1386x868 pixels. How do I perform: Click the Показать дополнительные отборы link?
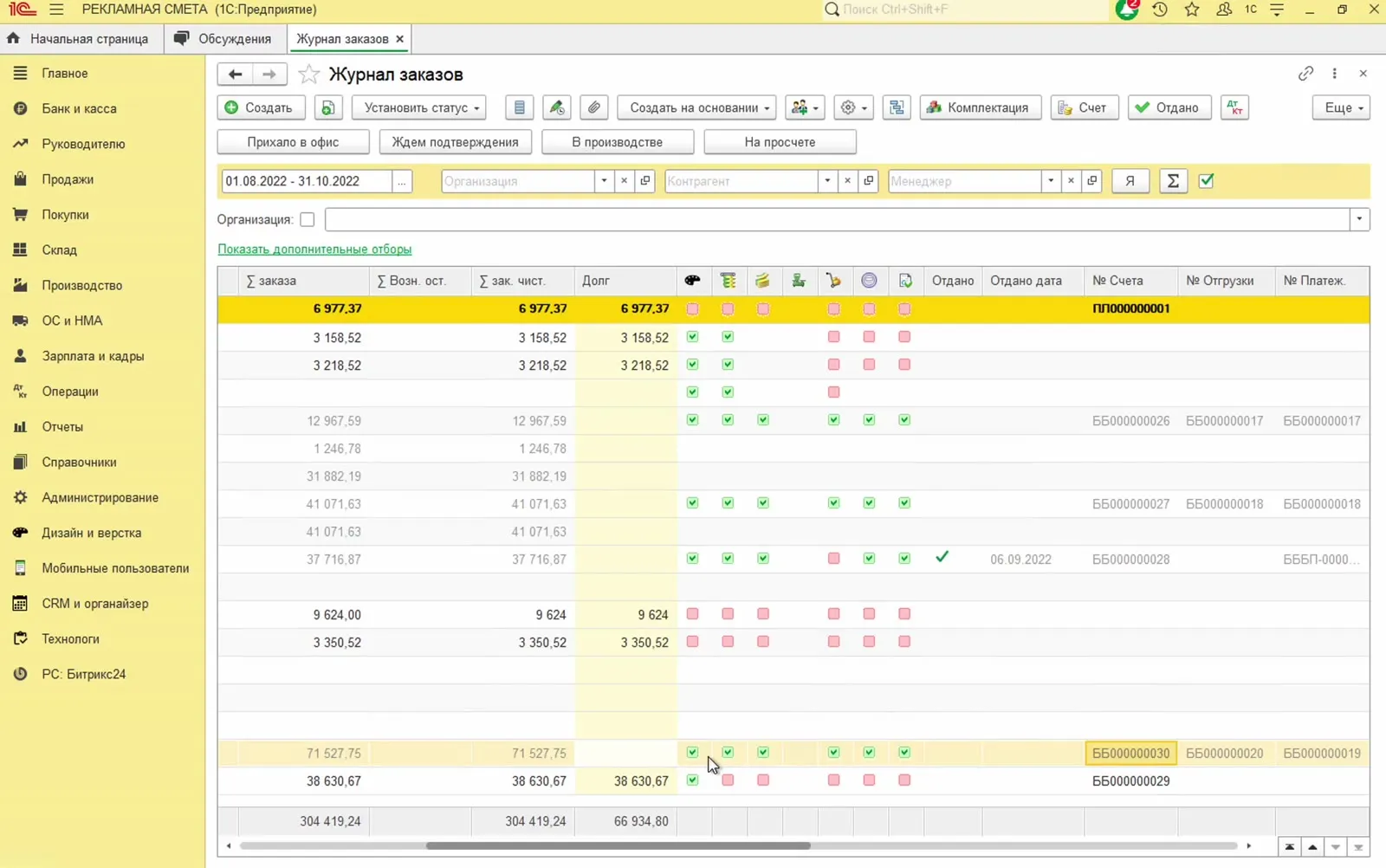[314, 249]
